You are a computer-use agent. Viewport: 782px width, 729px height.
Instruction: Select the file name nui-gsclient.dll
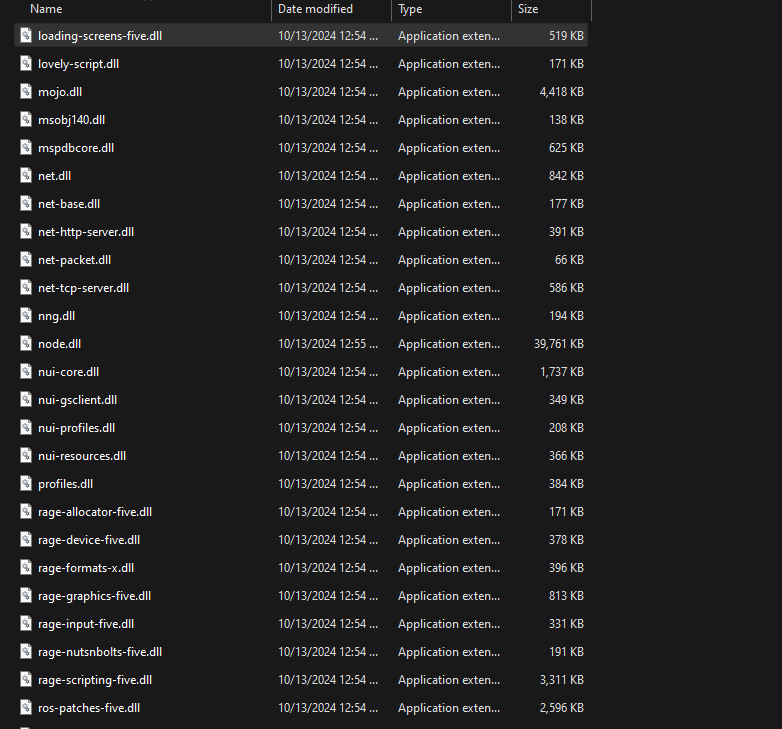click(77, 400)
